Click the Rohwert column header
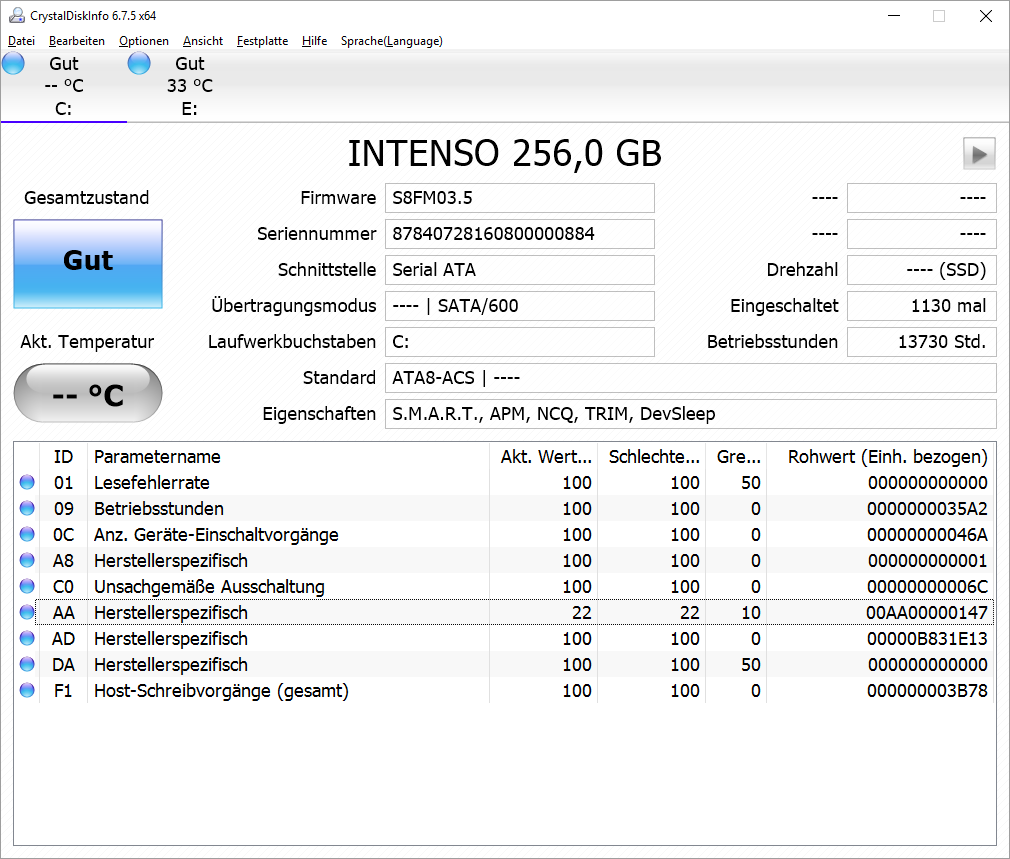 [x=881, y=457]
